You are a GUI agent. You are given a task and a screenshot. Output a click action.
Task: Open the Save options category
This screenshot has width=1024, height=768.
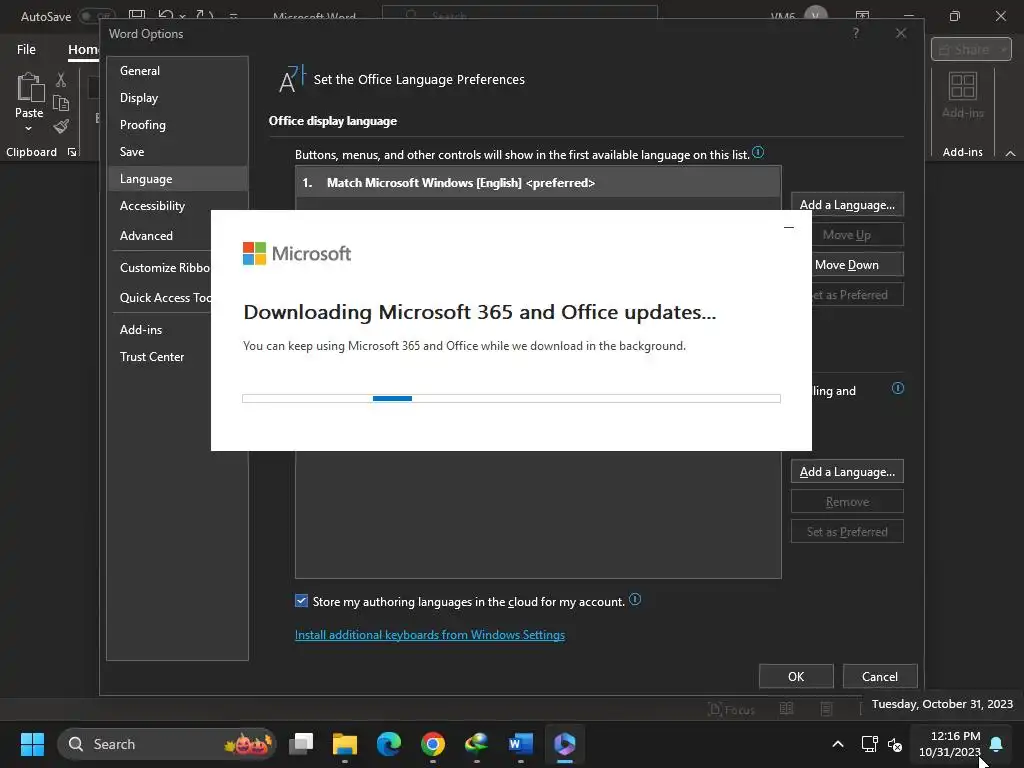click(178, 152)
